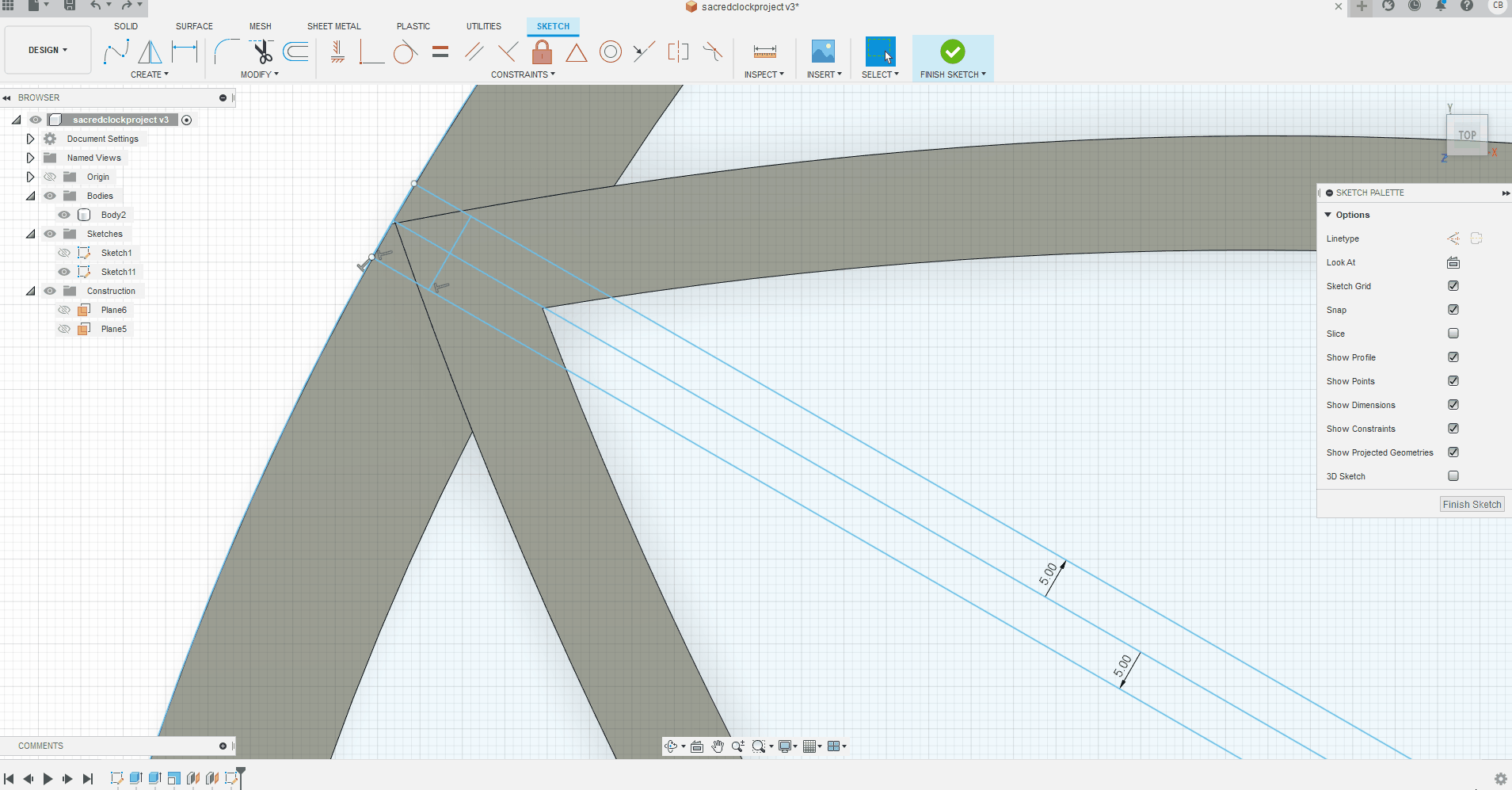This screenshot has height=790, width=1512.
Task: Toggle the Snap checkbox
Action: 1453,310
